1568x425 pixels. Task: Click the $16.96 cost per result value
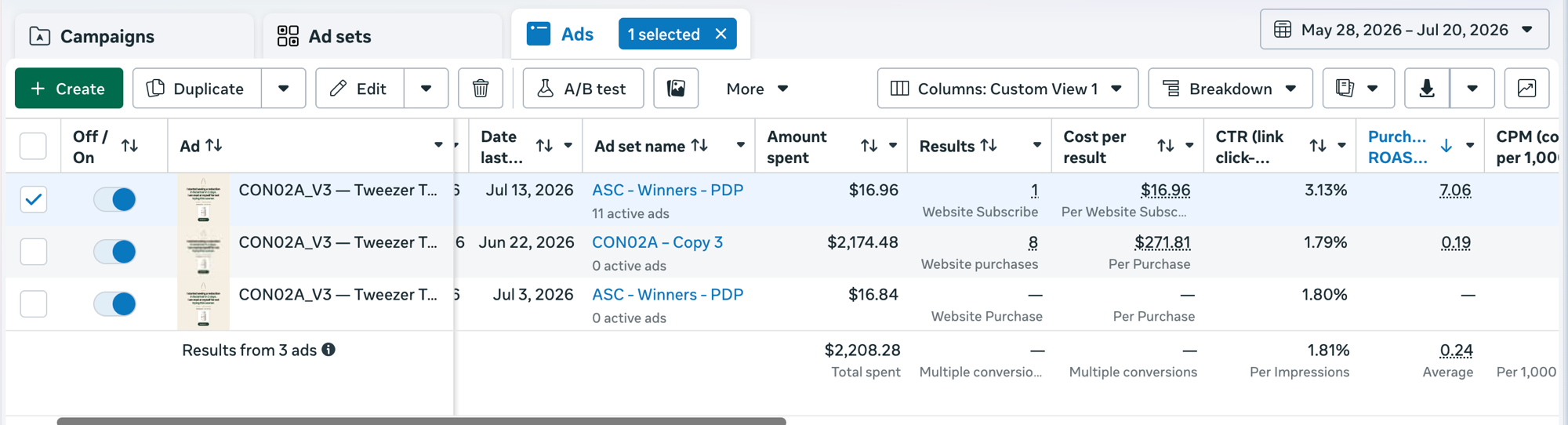point(1166,191)
